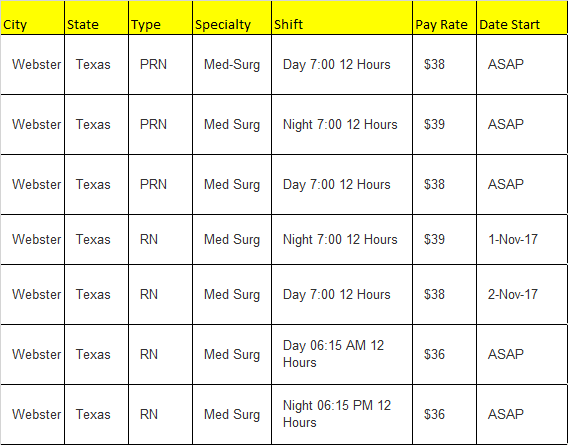The width and height of the screenshot is (568, 445).
Task: Click the first row PRN type cell
Action: click(160, 65)
